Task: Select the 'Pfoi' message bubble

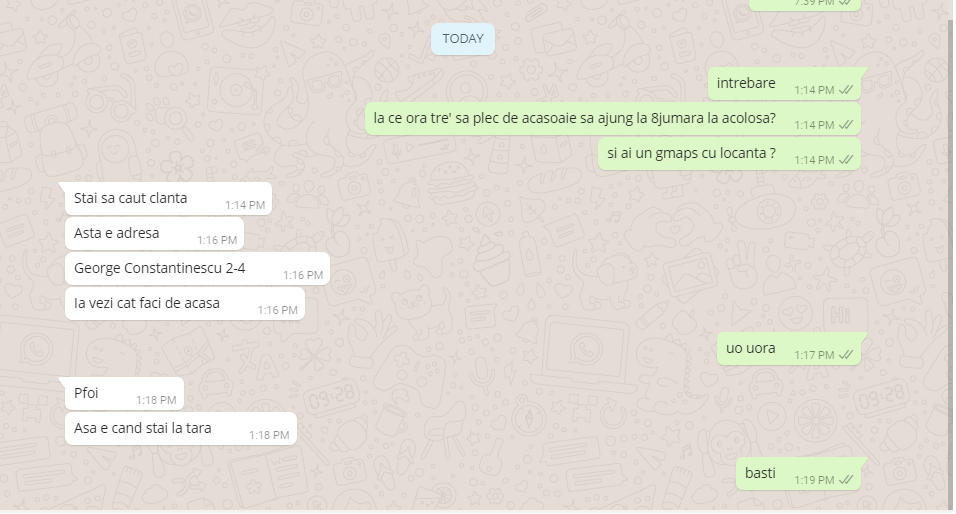Action: pos(124,394)
